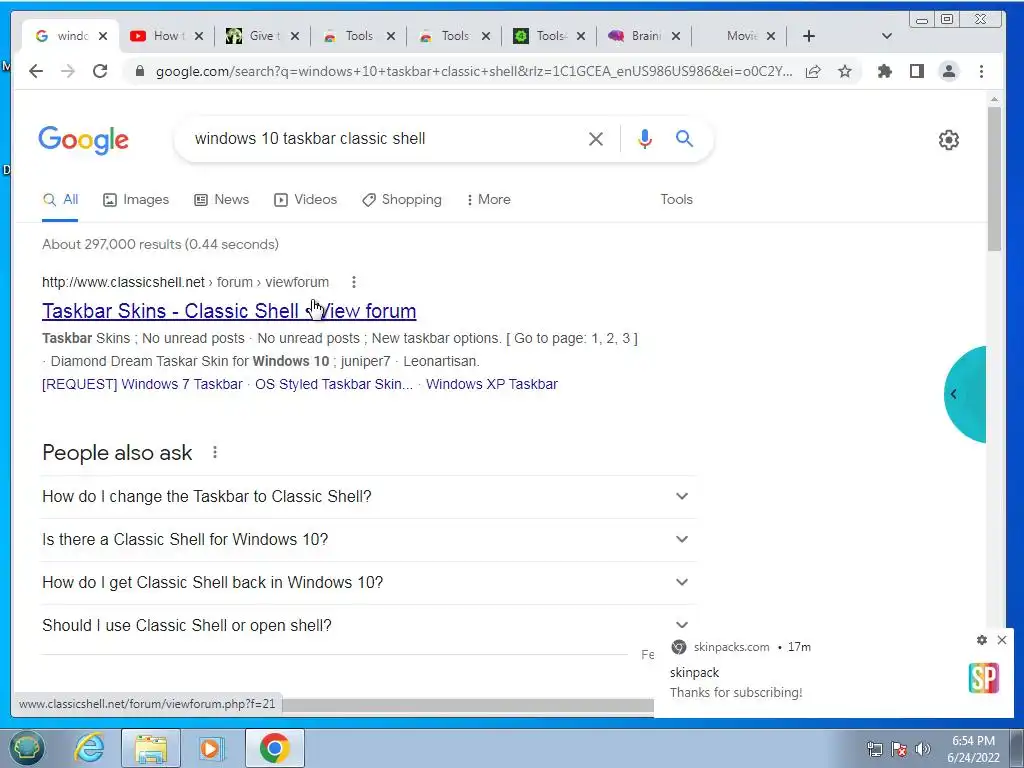Select the All results tab
This screenshot has width=1024, height=768.
[60, 199]
